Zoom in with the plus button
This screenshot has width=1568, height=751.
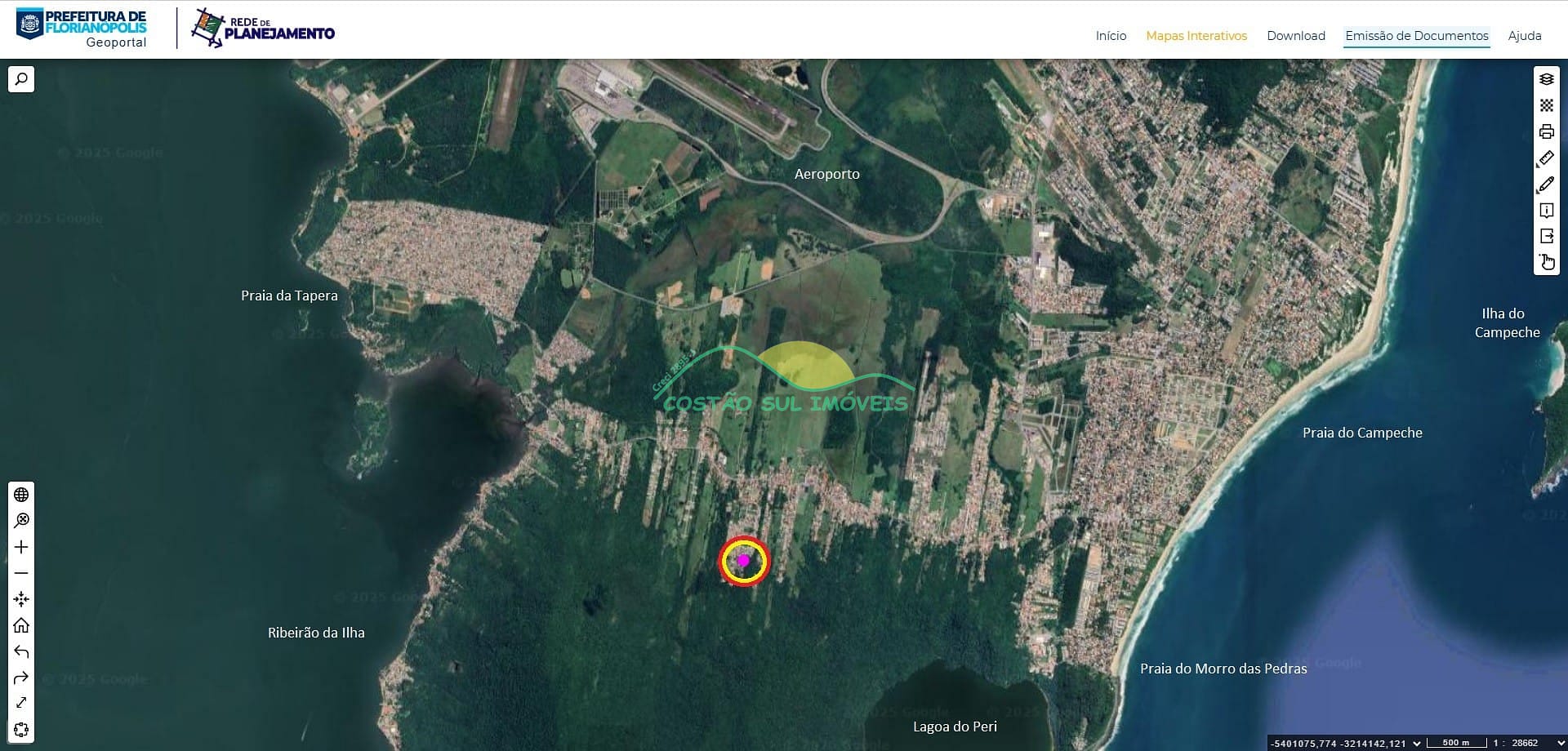click(x=21, y=547)
